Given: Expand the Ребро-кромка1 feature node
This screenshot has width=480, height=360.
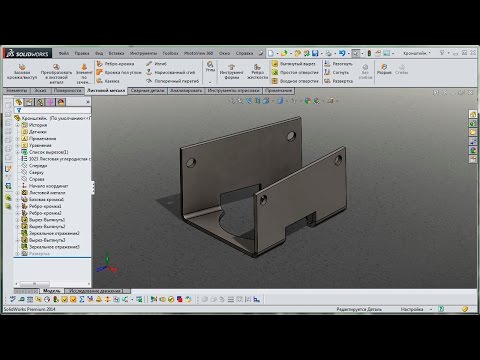Looking at the screenshot, I should click(18, 206).
